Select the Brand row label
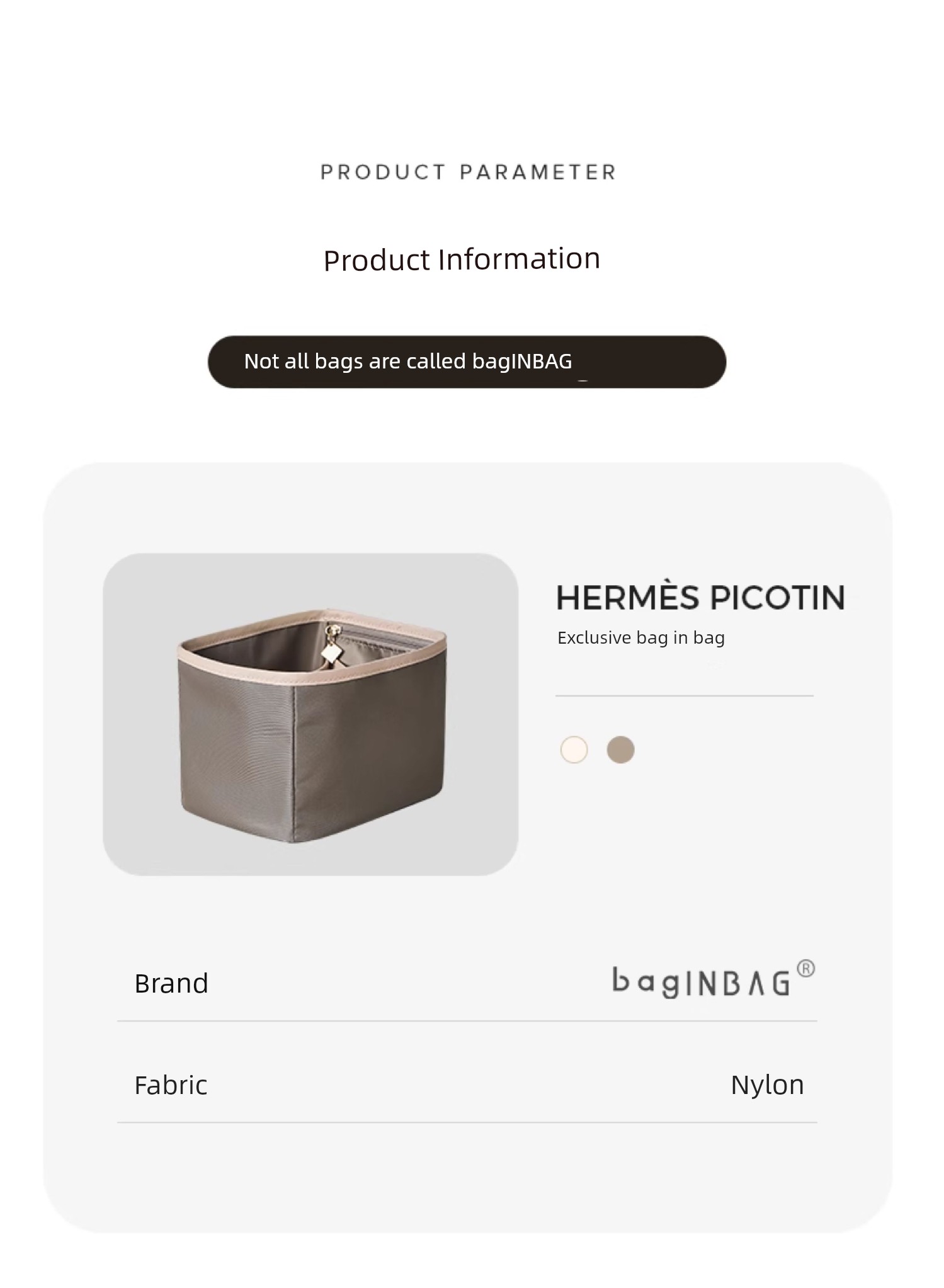 tap(171, 983)
